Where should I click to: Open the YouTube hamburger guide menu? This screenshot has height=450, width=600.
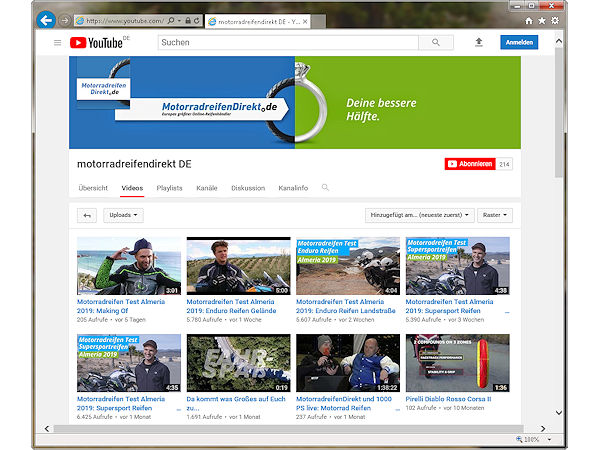tap(57, 42)
